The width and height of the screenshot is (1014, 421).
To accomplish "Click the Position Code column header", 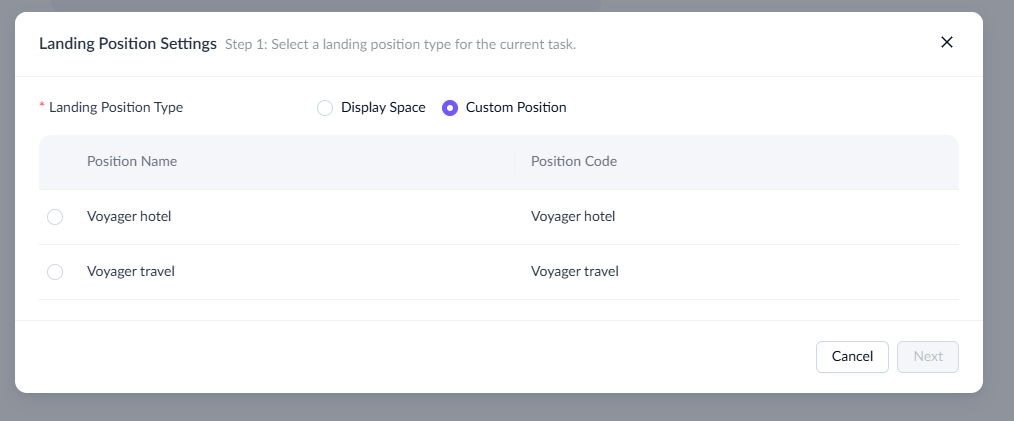I will point(574,162).
